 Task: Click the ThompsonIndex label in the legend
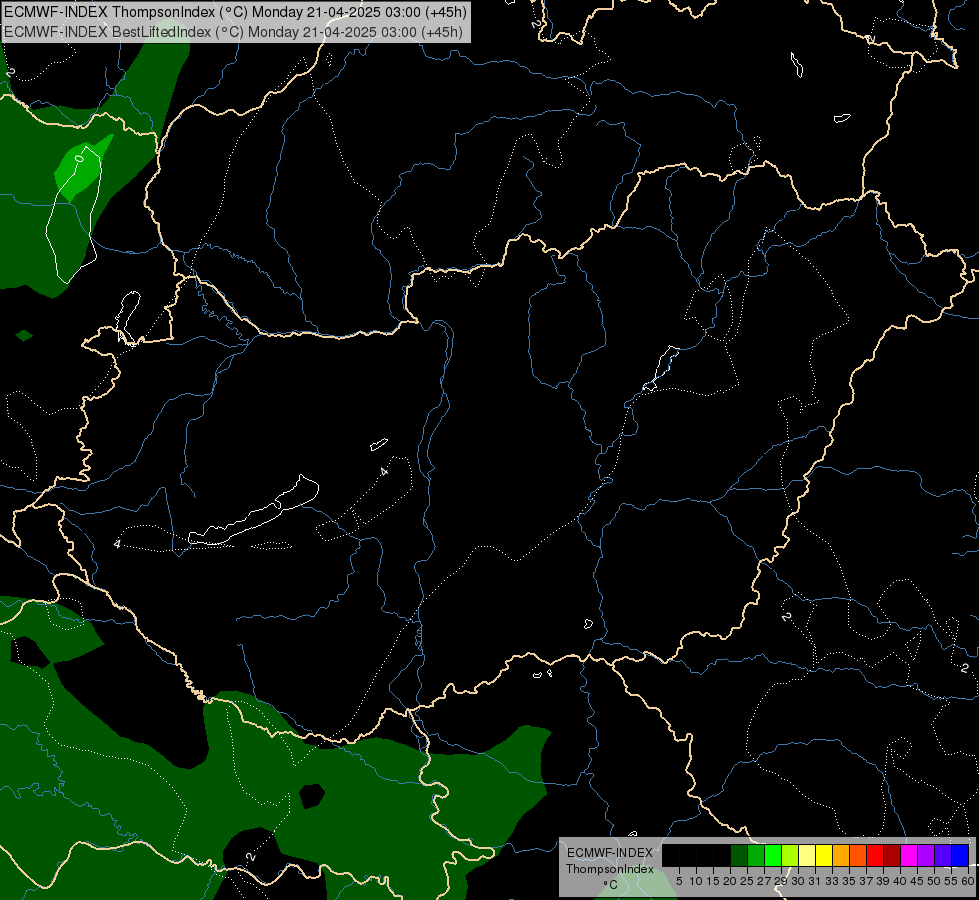coord(609,869)
